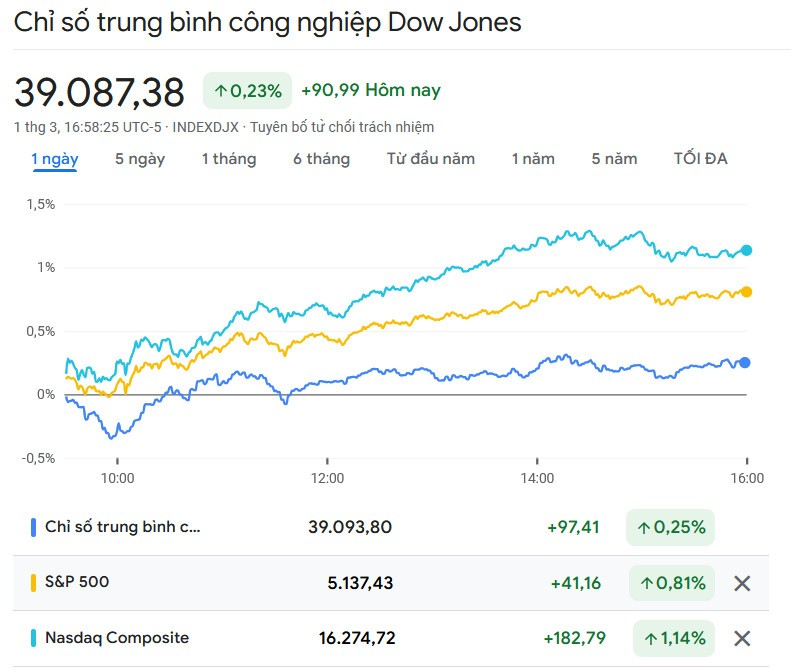Viewport: 791px width, 668px height.
Task: Click the S&P 500 comparison row
Action: point(77,582)
